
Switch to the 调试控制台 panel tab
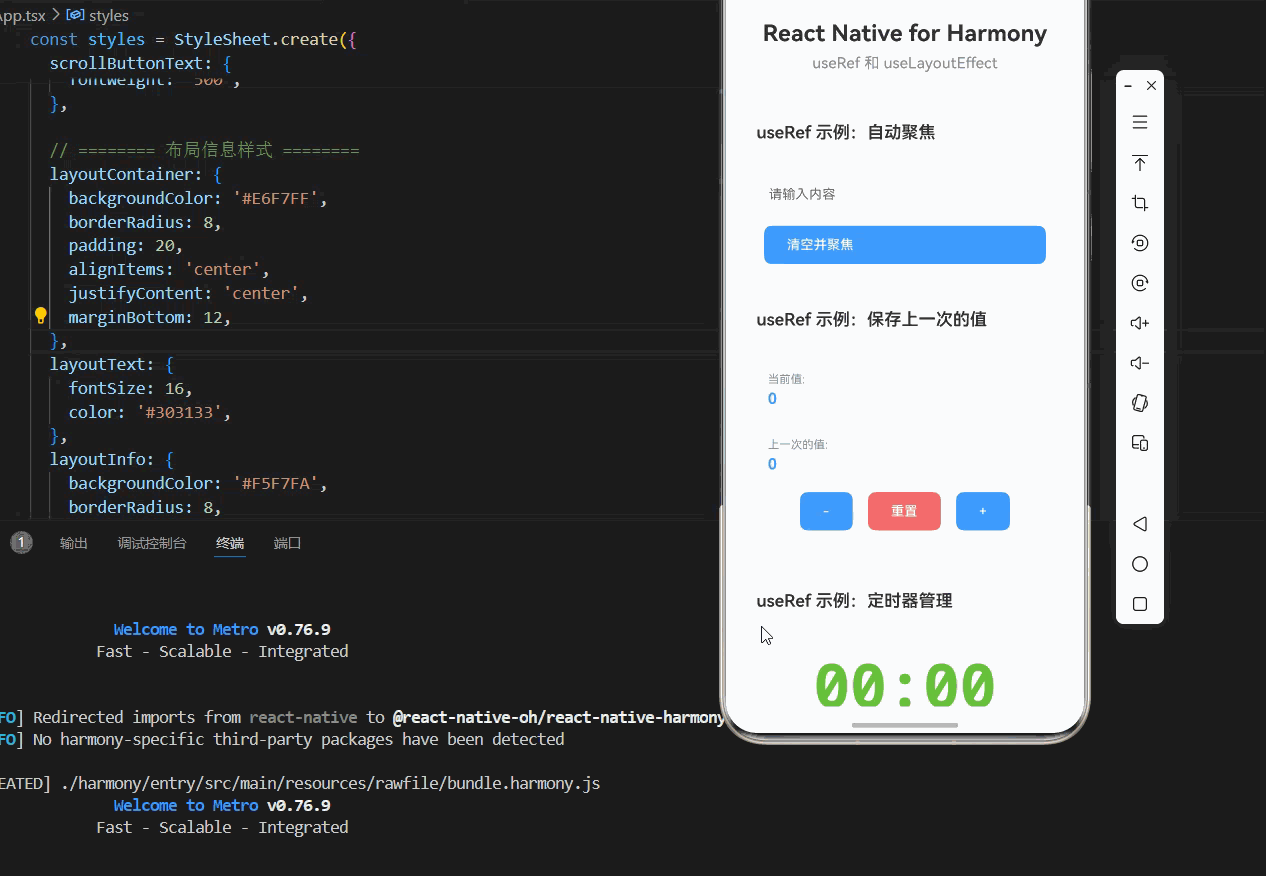tap(152, 543)
